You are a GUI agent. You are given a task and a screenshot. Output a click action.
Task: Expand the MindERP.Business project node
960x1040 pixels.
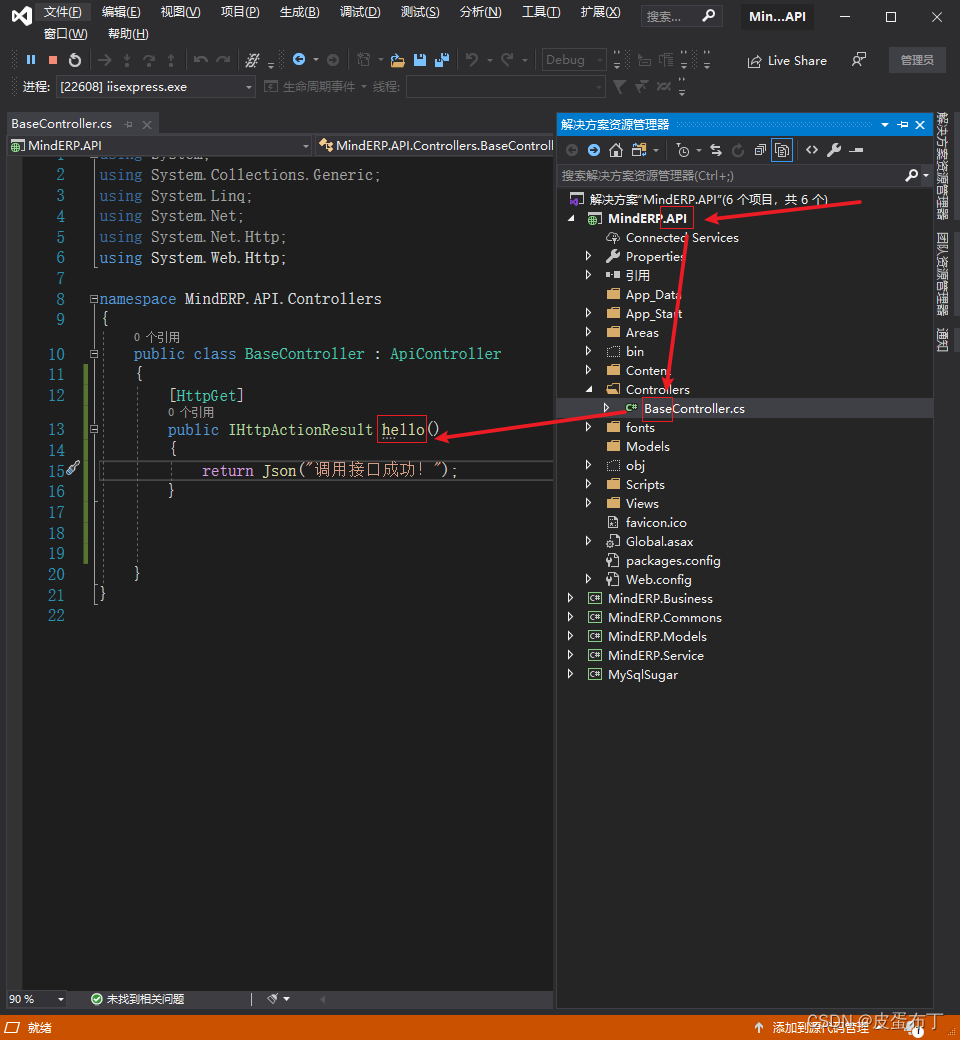click(x=571, y=598)
